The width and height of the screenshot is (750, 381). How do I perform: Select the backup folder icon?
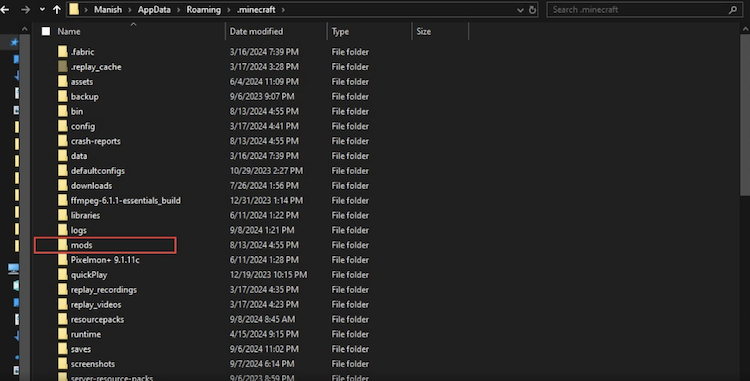pos(63,96)
